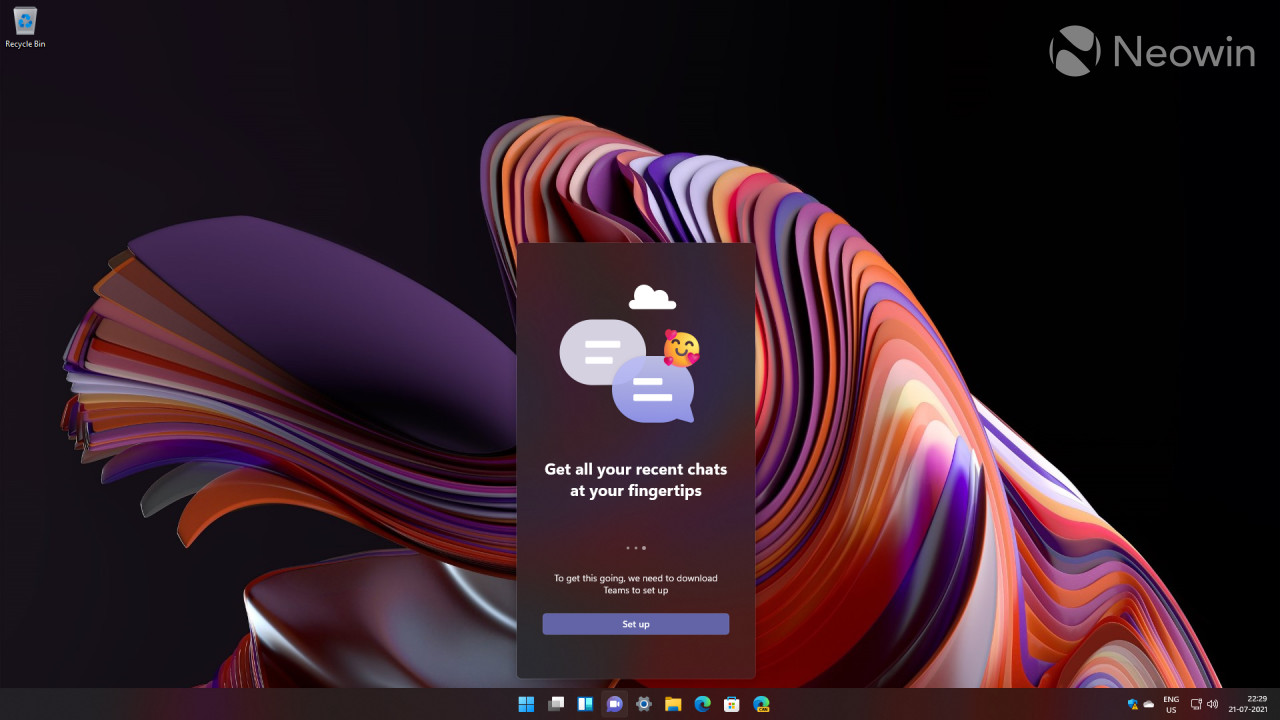The width and height of the screenshot is (1280, 720).
Task: Click the Set up button in Teams prompt
Action: pyautogui.click(x=636, y=623)
